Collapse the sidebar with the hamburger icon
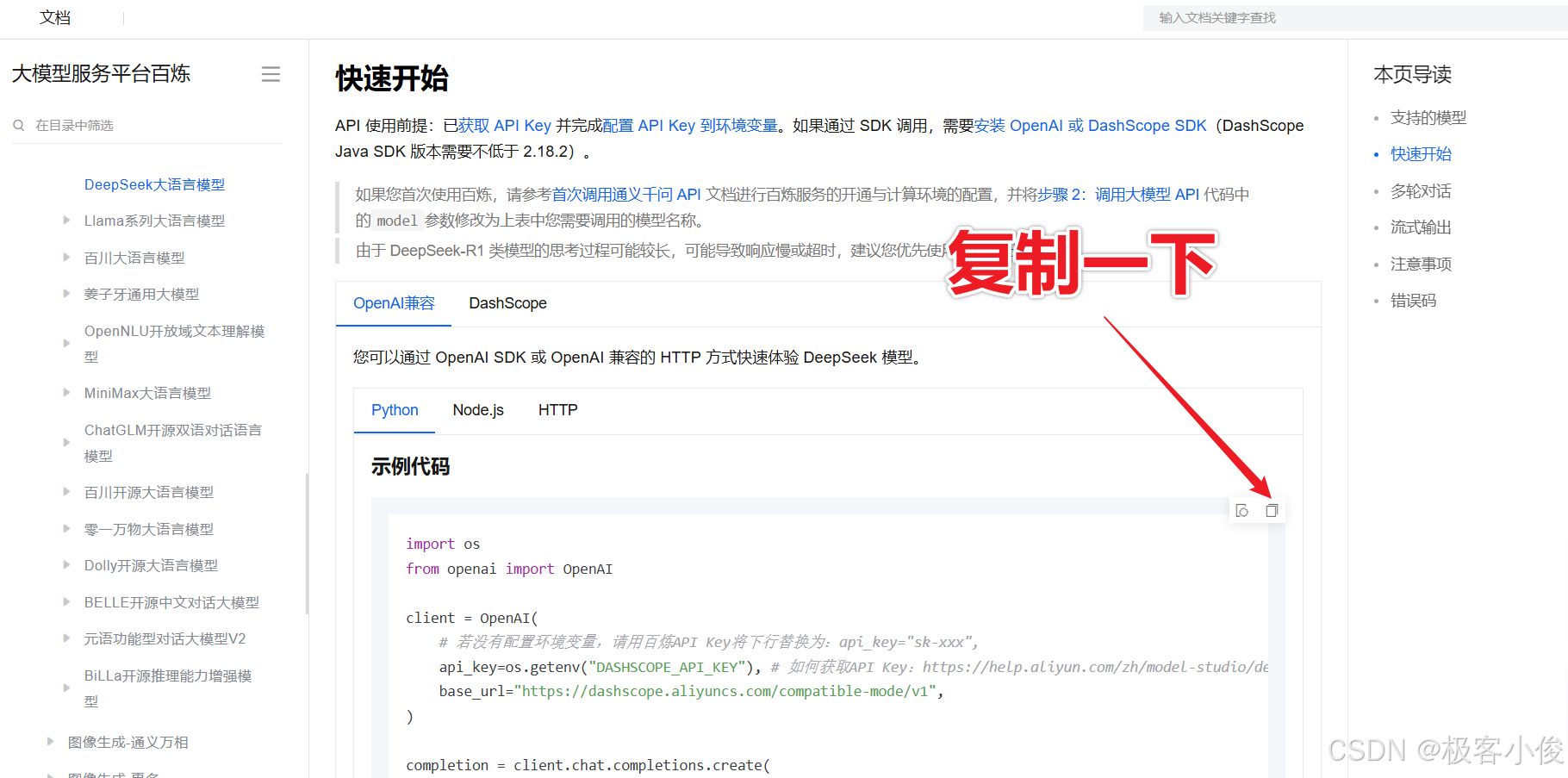Viewport: 1568px width, 778px height. (271, 74)
